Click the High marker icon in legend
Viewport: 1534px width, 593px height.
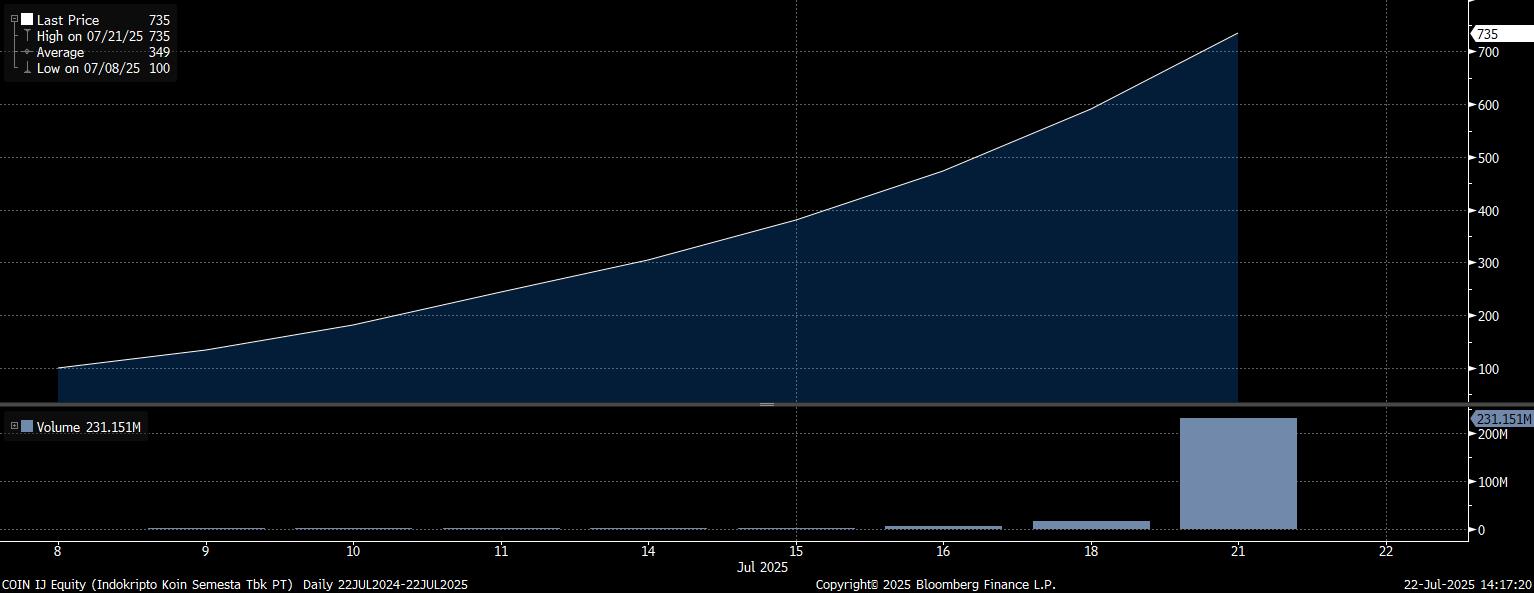(27, 36)
